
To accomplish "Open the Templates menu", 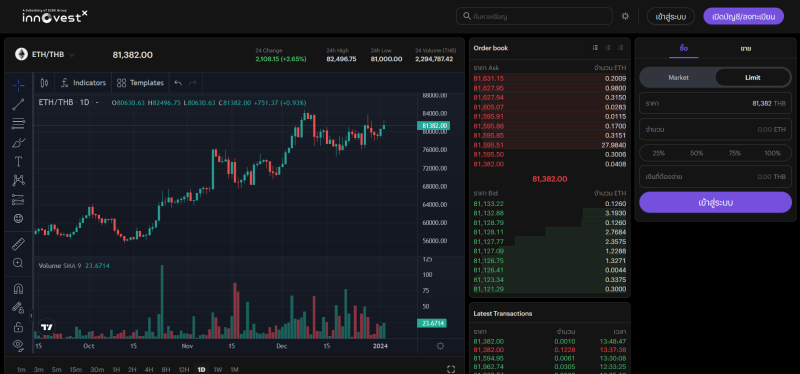I will (x=140, y=83).
